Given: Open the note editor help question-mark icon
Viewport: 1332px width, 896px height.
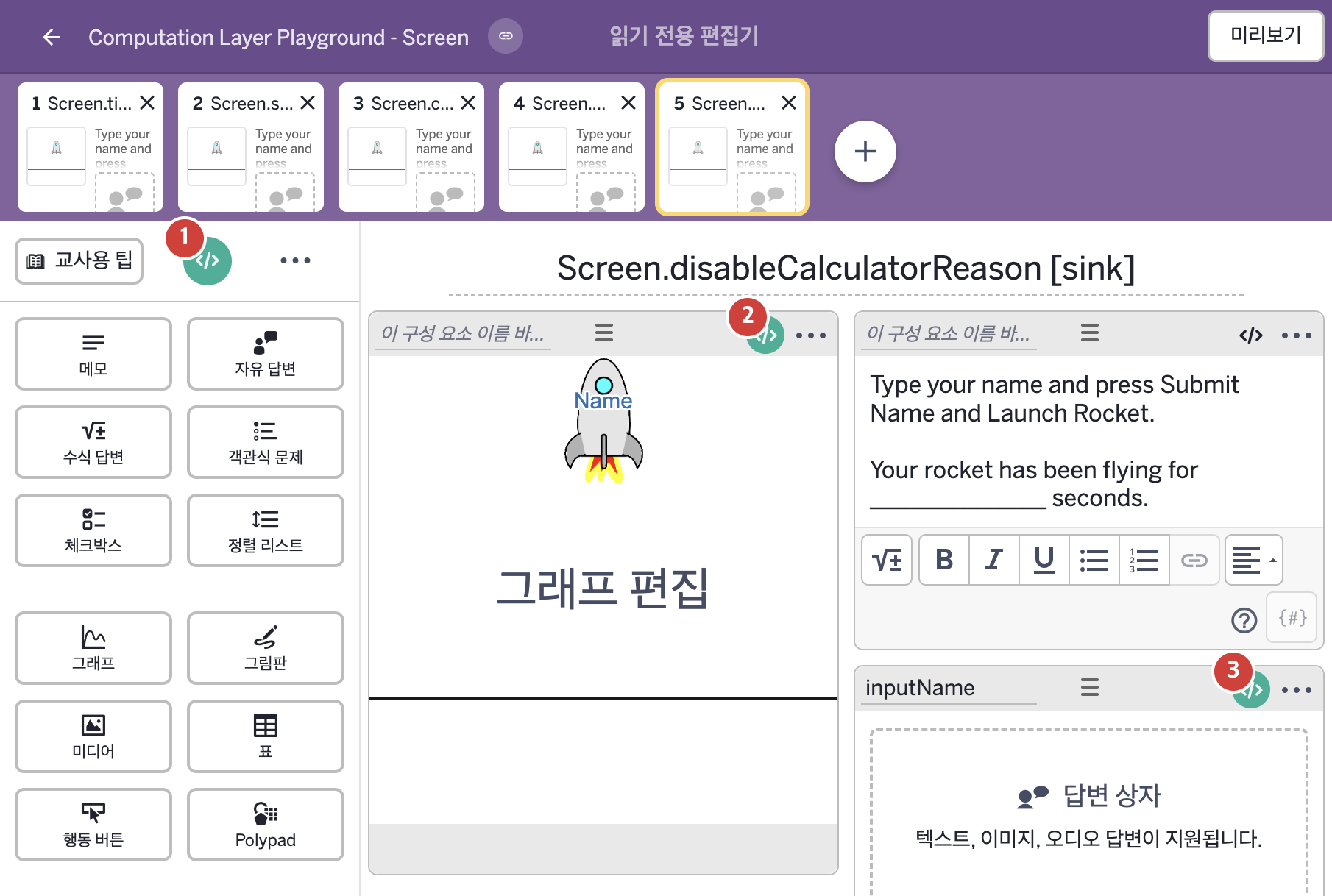Looking at the screenshot, I should coord(1244,620).
